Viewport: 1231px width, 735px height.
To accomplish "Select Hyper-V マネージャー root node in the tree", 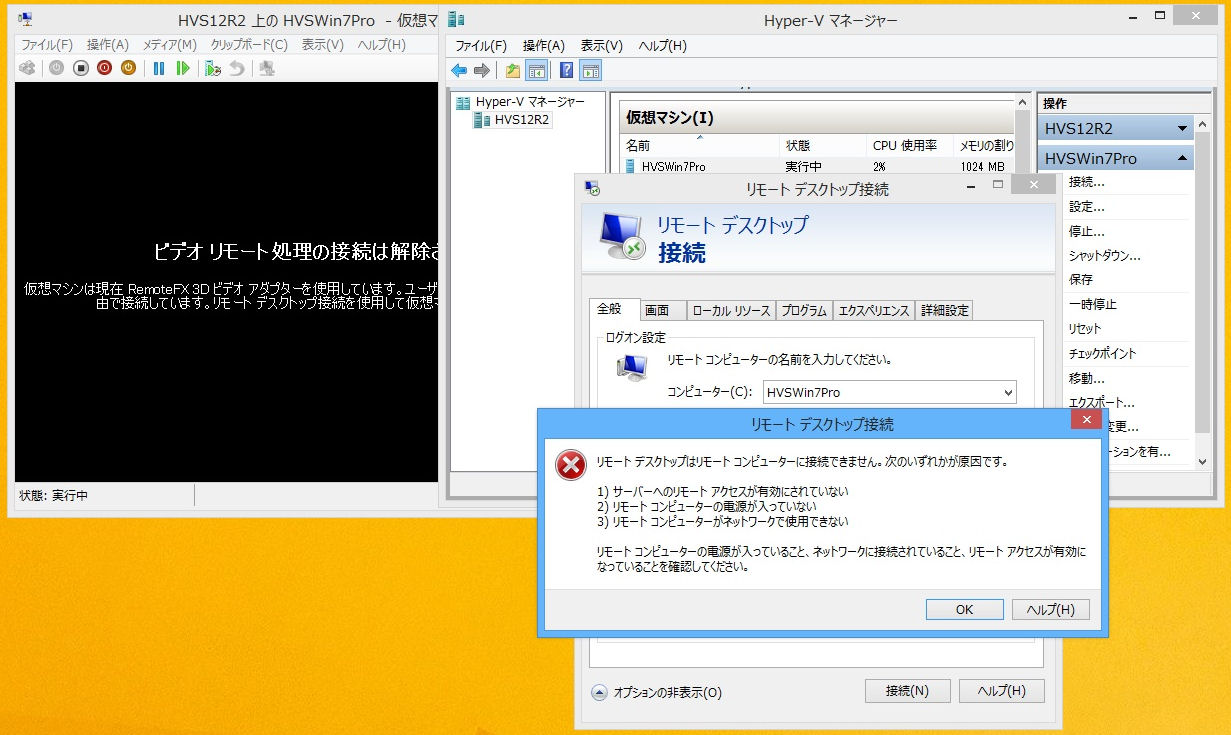I will [520, 102].
